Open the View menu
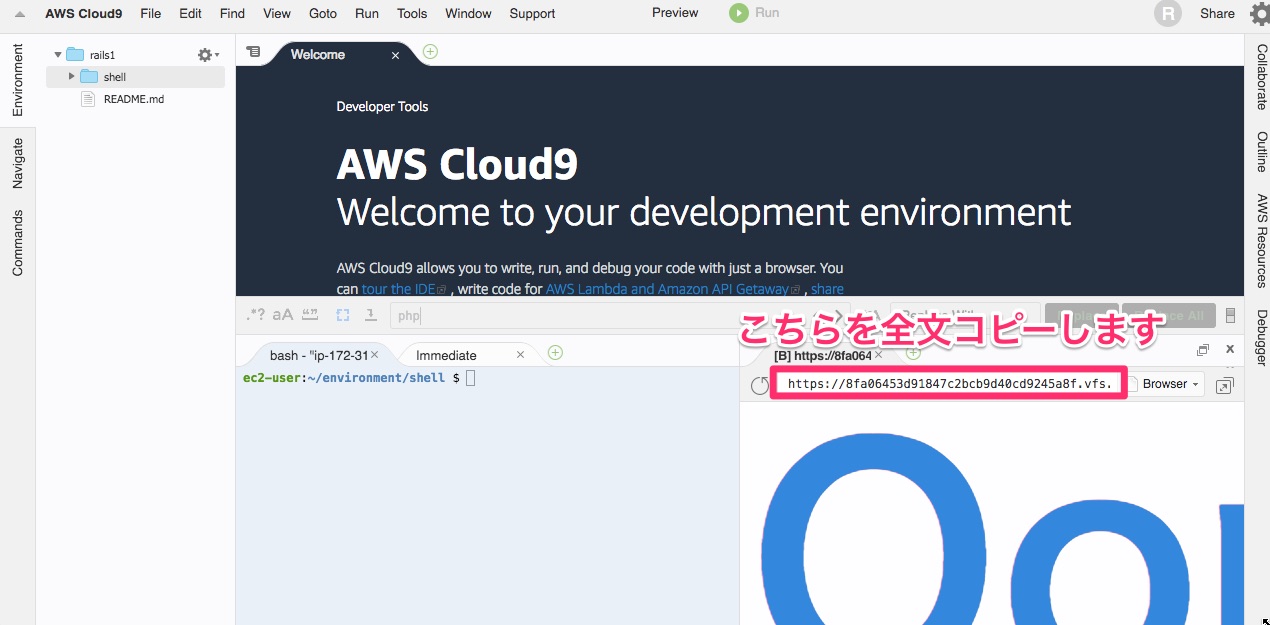The height and width of the screenshot is (625, 1270). 277,13
